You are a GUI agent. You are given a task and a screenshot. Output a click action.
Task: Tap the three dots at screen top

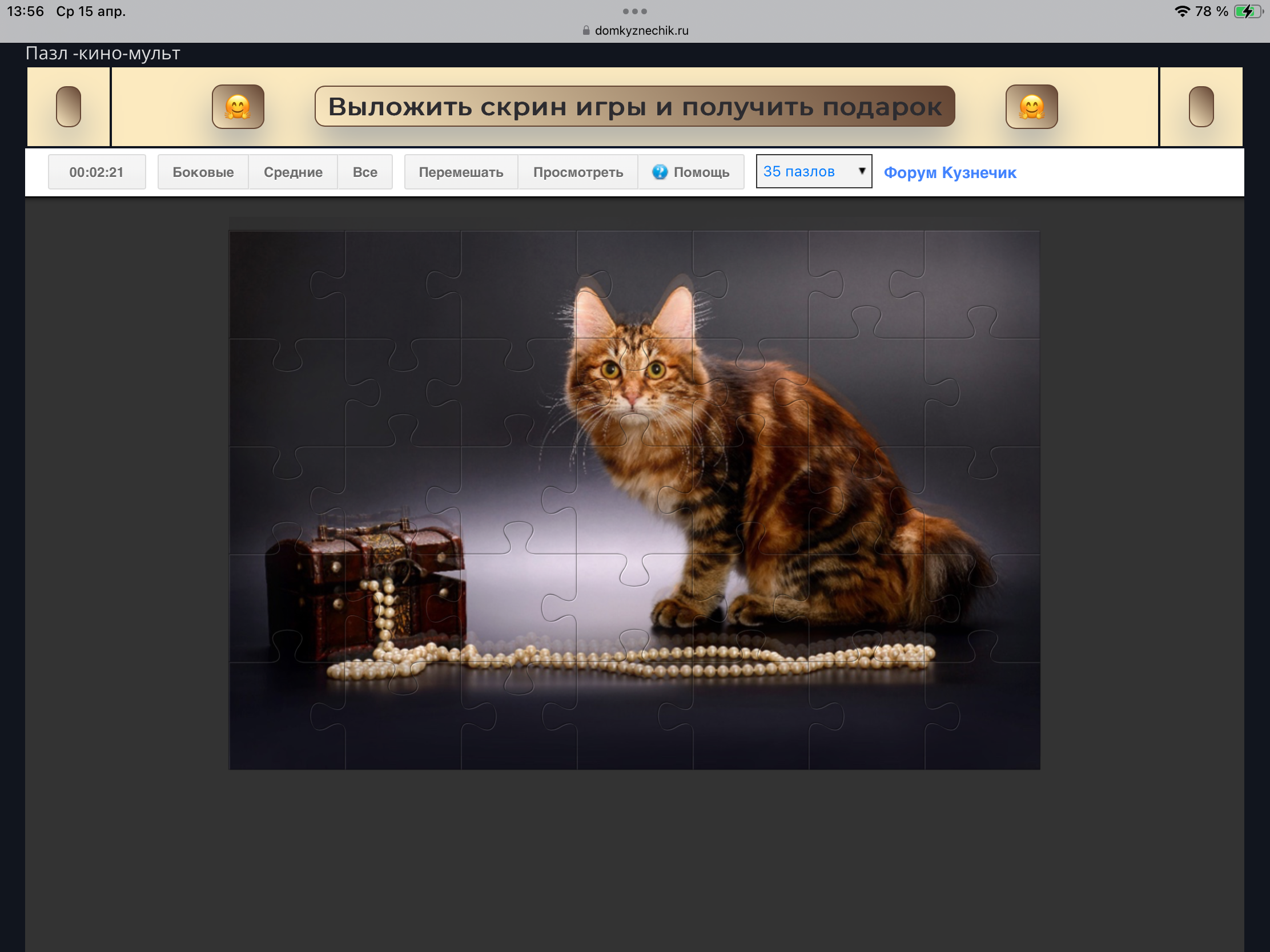pos(634,11)
